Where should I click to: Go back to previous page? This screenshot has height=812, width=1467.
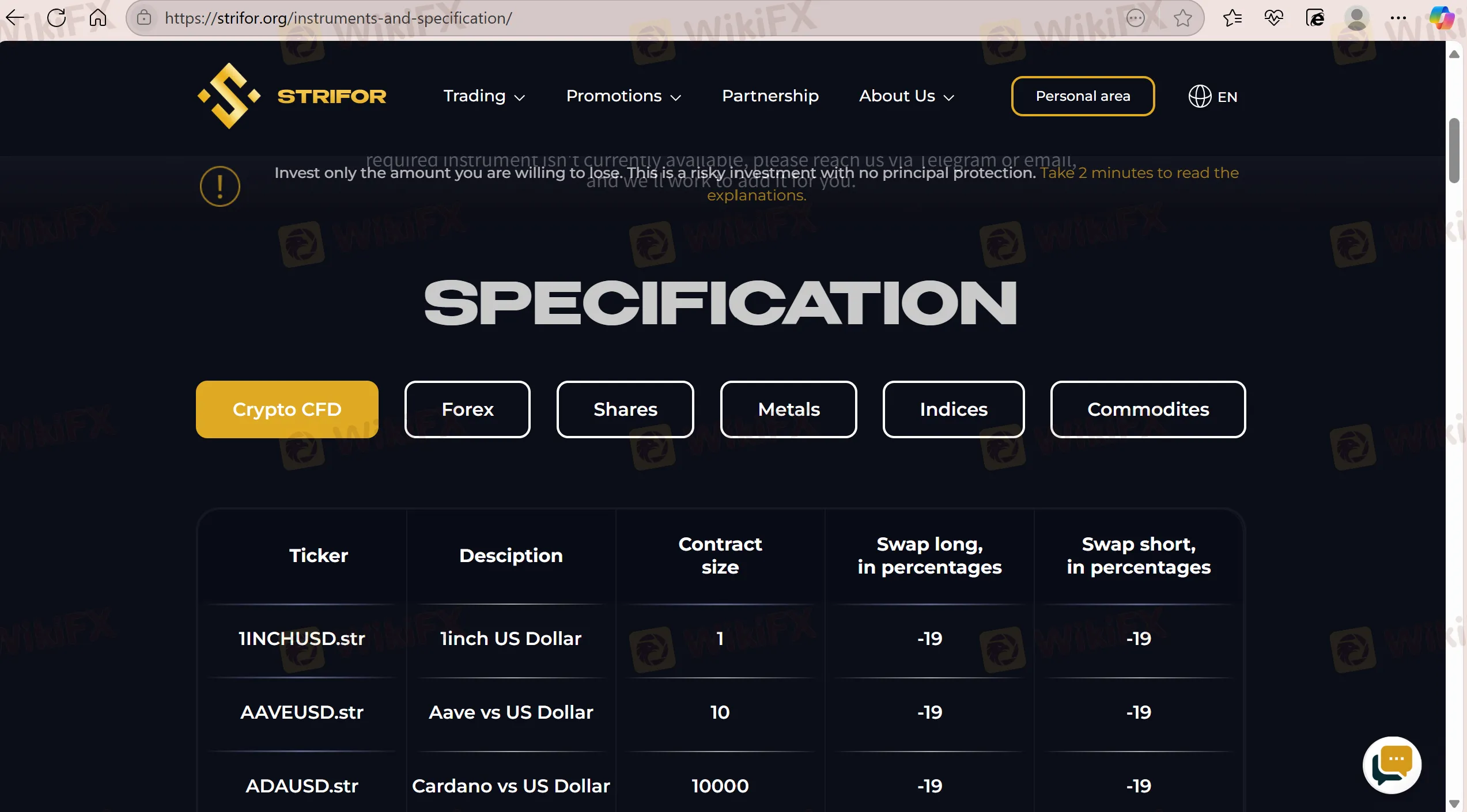[x=15, y=18]
